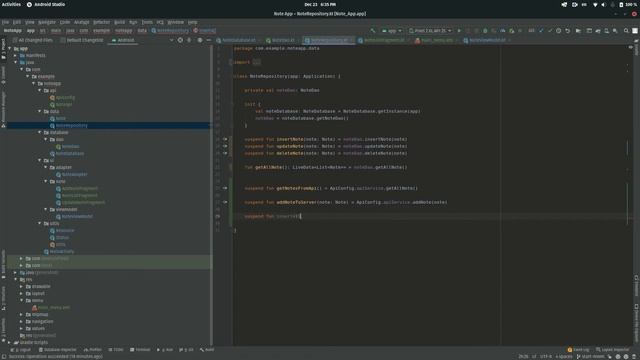Open Event Log in status bar
The width and height of the screenshot is (640, 360).
578,350
